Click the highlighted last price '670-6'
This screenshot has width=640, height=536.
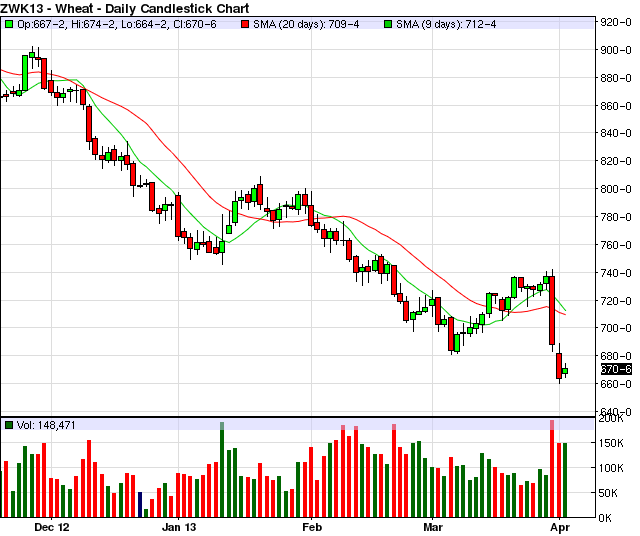[x=616, y=369]
